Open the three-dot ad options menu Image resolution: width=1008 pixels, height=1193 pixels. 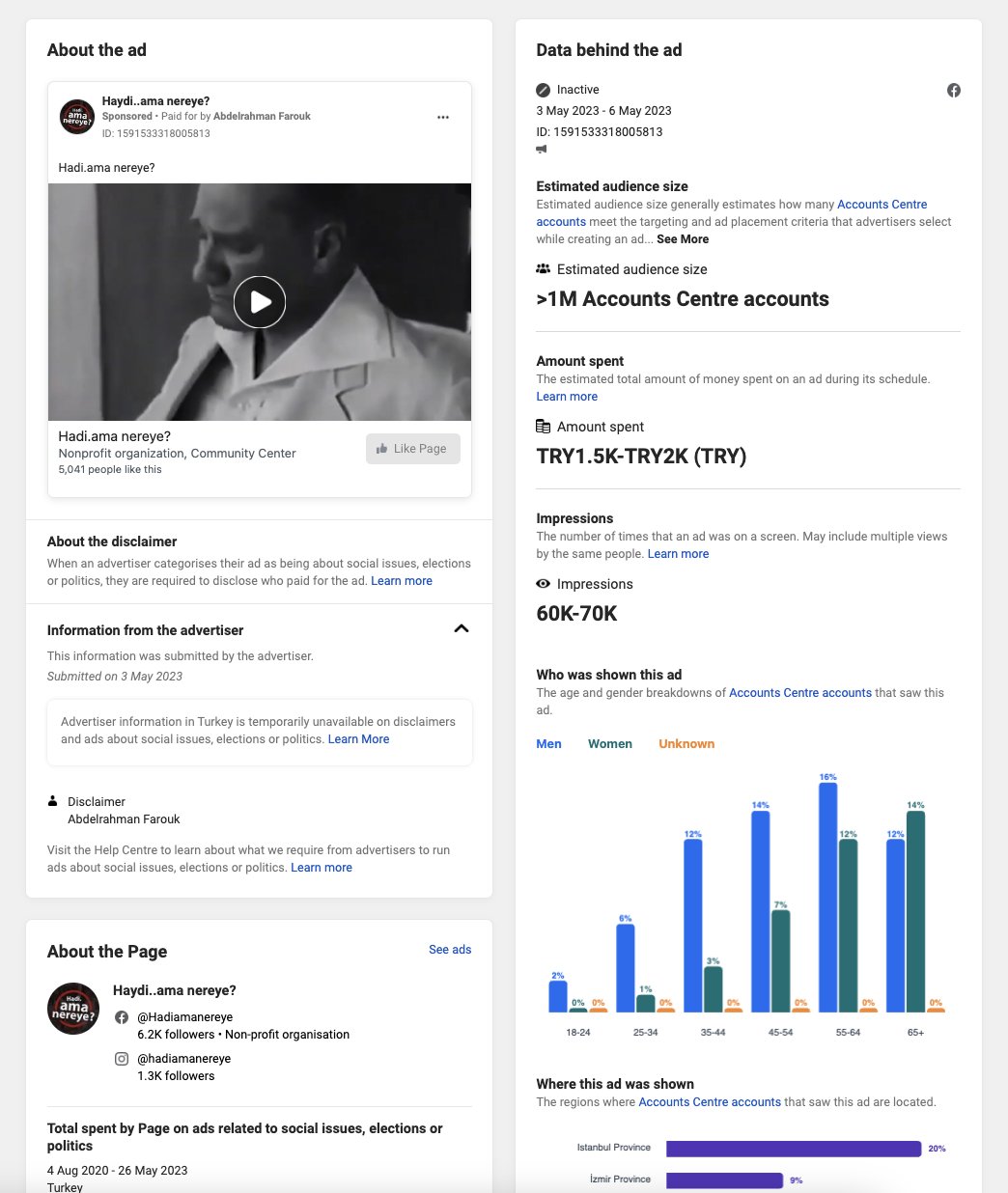[x=443, y=117]
